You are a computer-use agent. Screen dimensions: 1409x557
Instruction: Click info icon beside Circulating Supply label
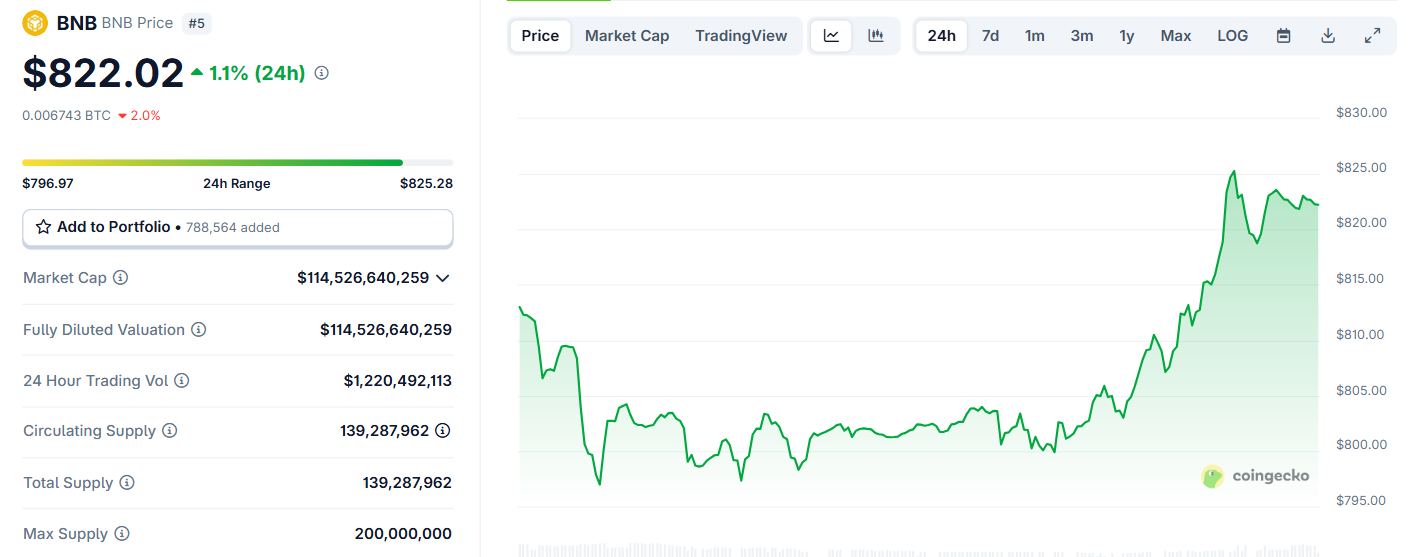(170, 431)
